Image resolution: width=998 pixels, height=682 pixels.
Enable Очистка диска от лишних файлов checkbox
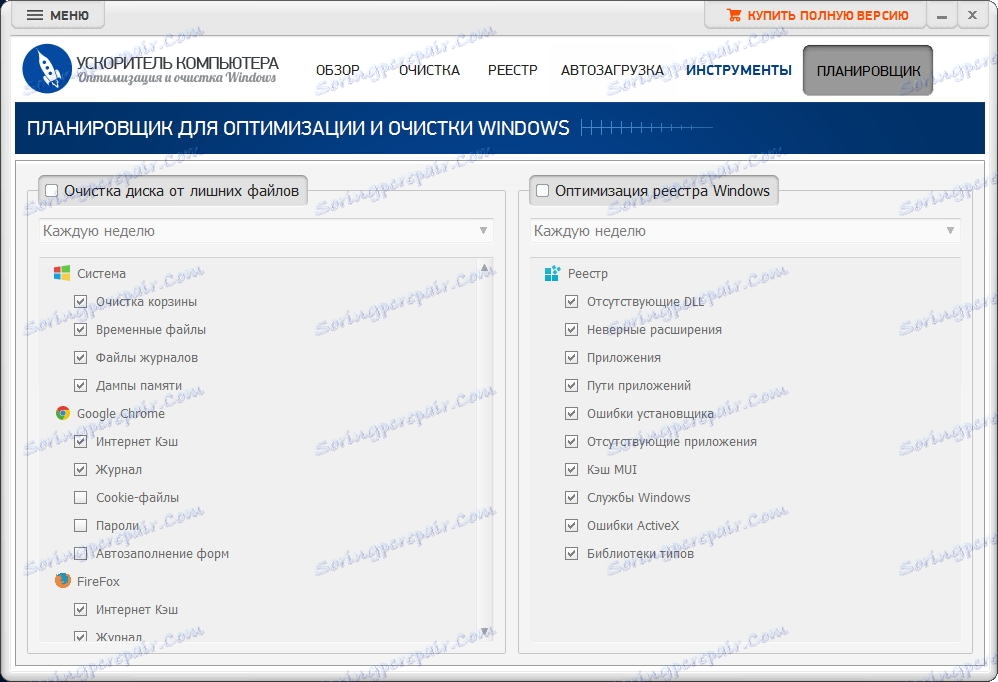tap(52, 191)
